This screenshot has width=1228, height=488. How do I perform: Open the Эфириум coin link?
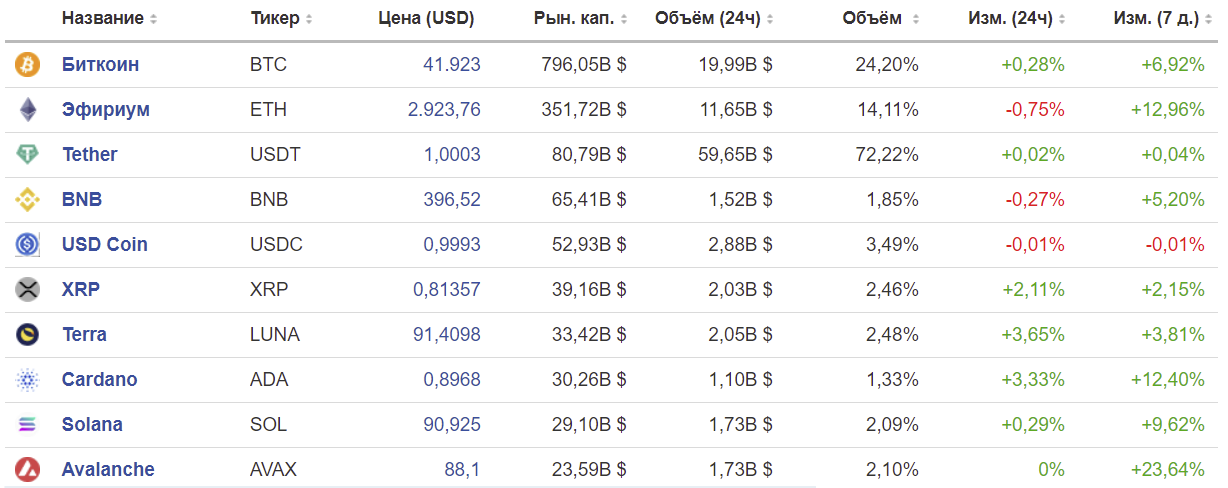point(105,110)
